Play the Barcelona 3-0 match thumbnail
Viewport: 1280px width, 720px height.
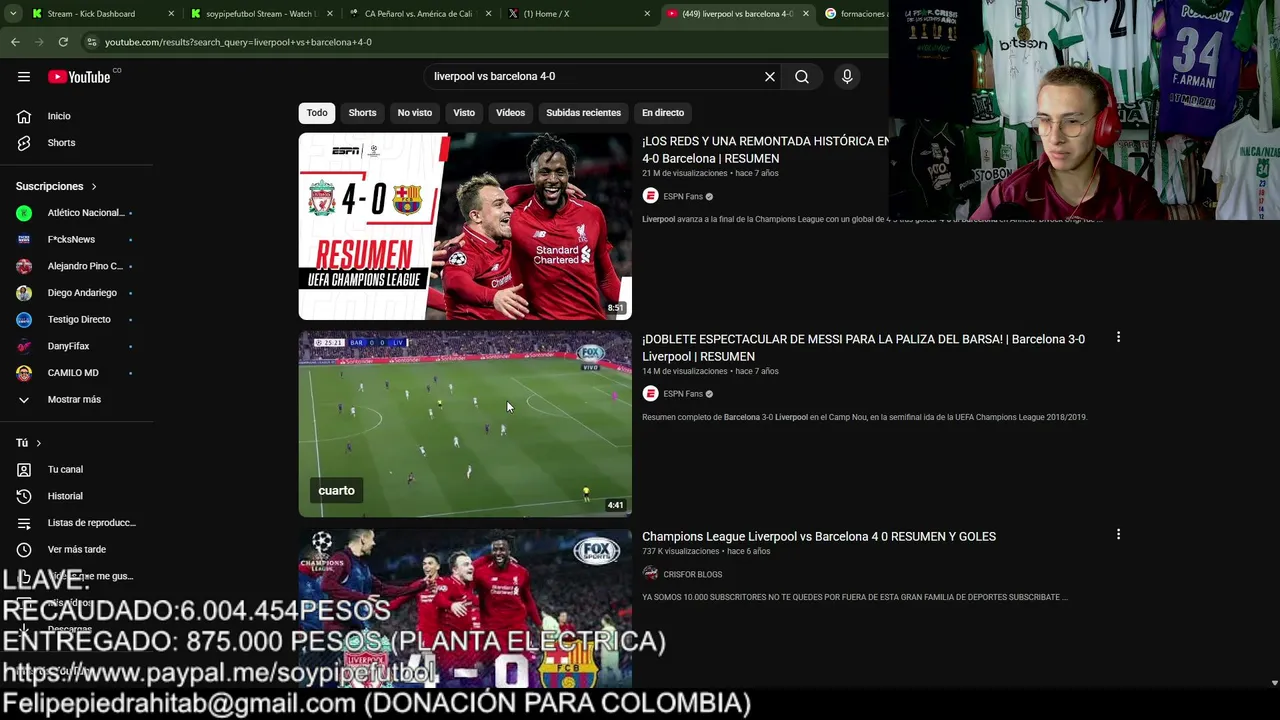465,424
